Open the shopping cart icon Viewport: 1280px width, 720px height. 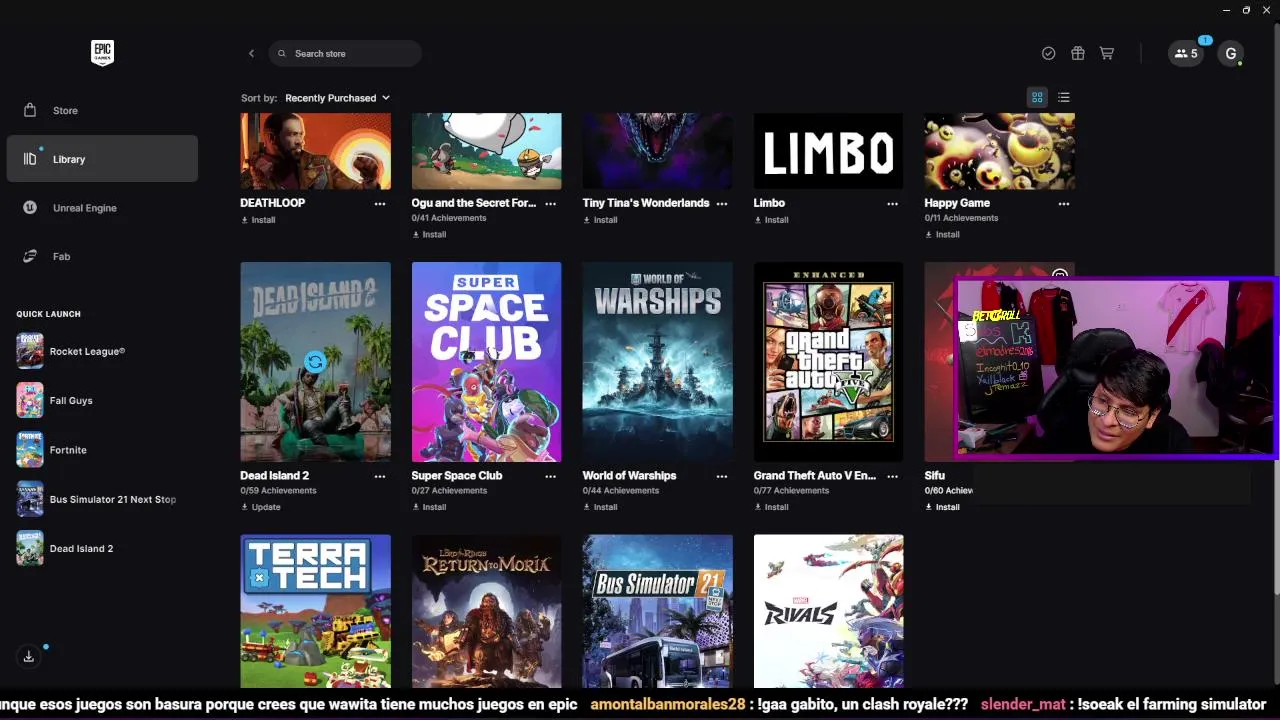point(1106,53)
